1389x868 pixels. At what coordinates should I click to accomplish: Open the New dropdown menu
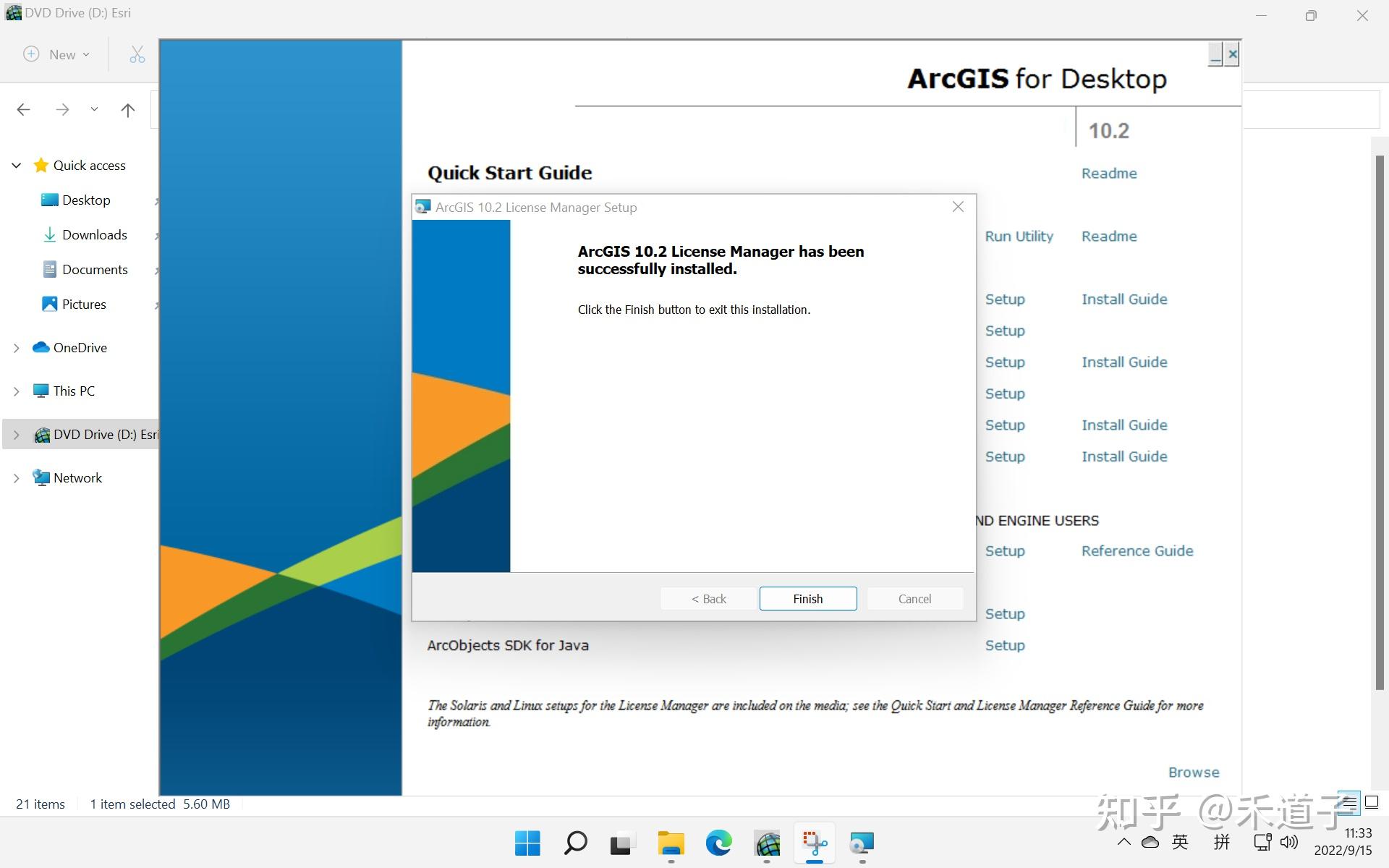56,54
